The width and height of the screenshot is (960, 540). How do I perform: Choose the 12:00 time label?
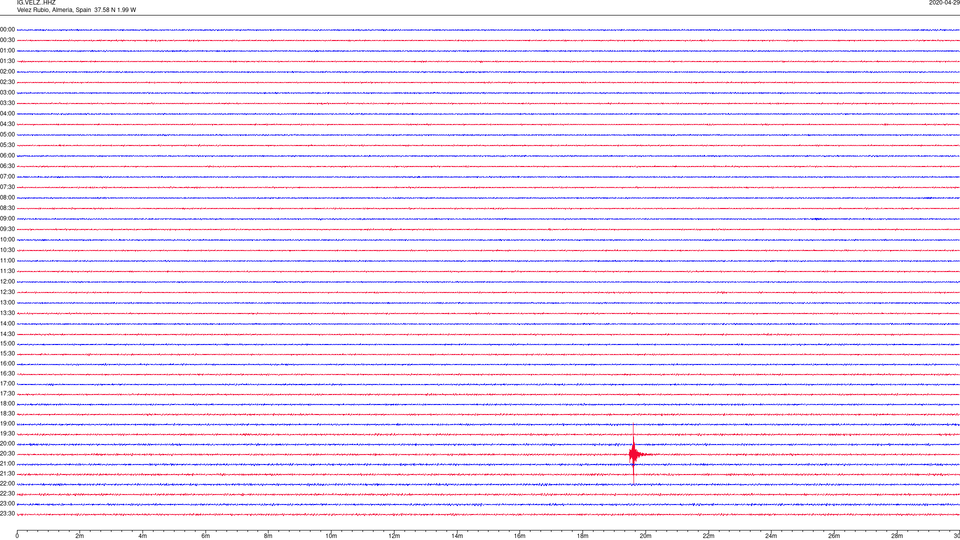[x=7, y=282]
